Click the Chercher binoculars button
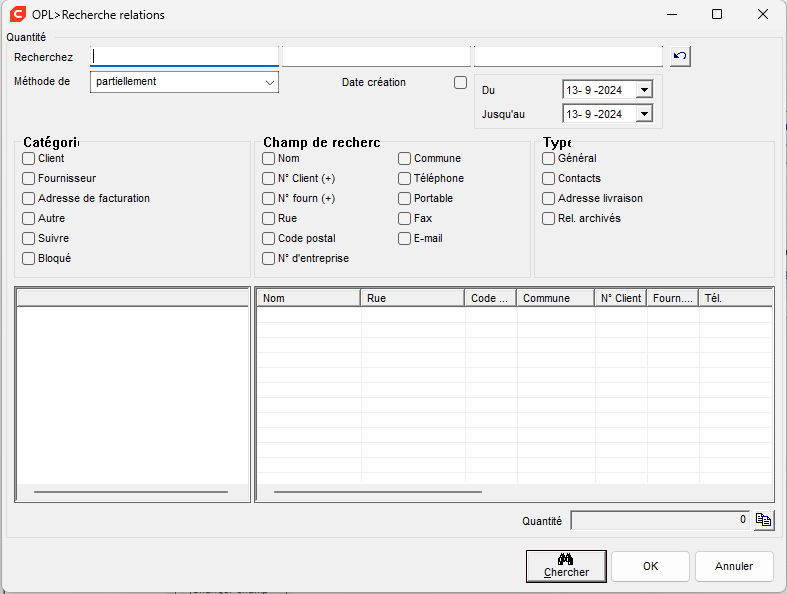This screenshot has height=594, width=787. coord(566,566)
